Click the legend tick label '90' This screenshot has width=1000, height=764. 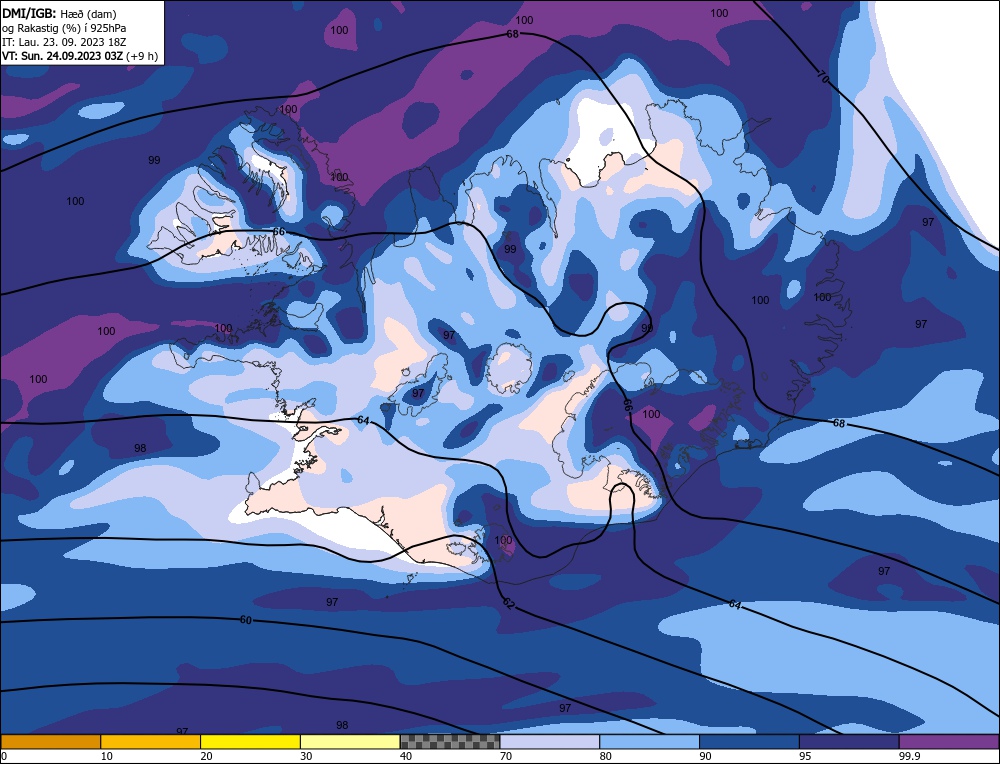tap(705, 756)
